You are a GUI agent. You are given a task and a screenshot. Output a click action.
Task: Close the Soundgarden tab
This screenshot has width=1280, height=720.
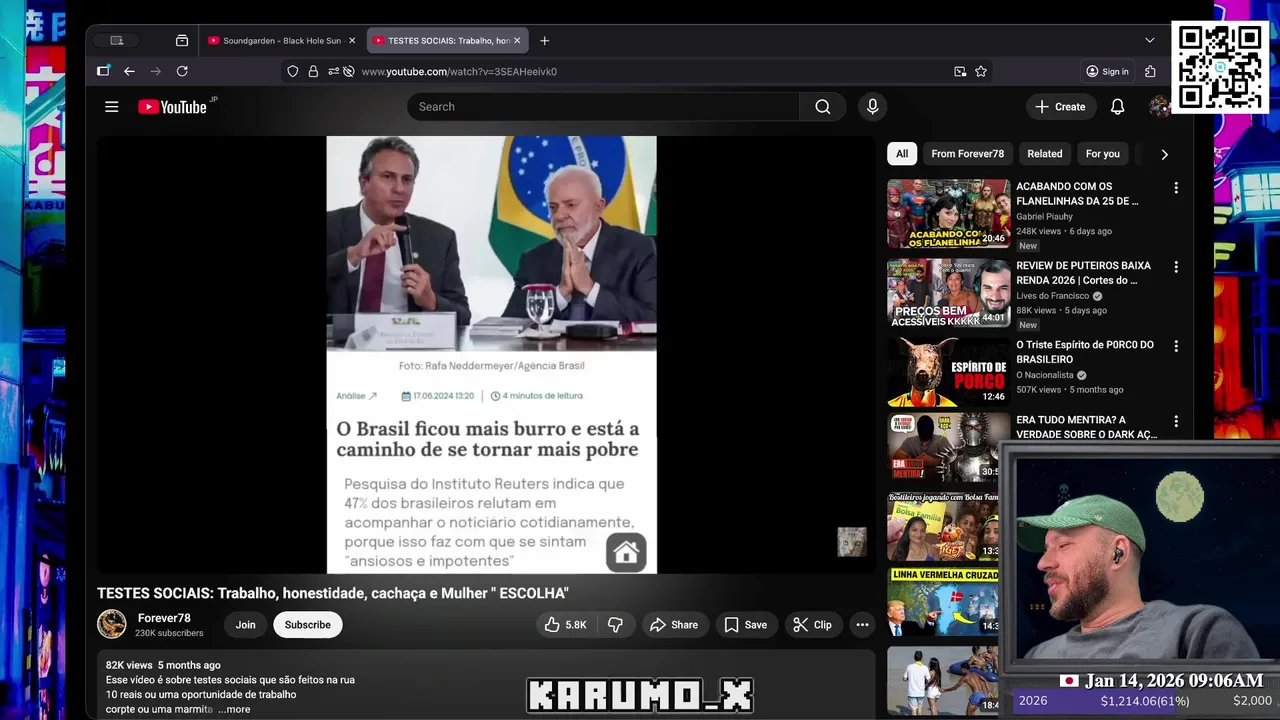tap(352, 41)
